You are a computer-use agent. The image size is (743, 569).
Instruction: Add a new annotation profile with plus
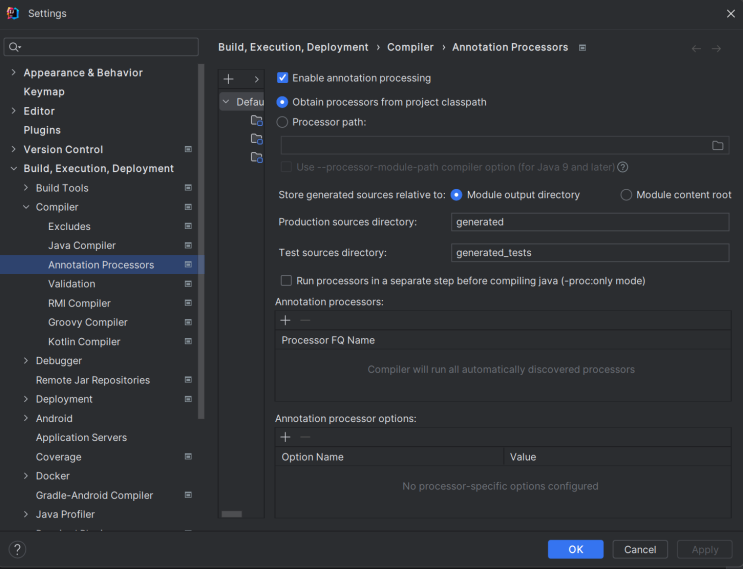coord(228,79)
